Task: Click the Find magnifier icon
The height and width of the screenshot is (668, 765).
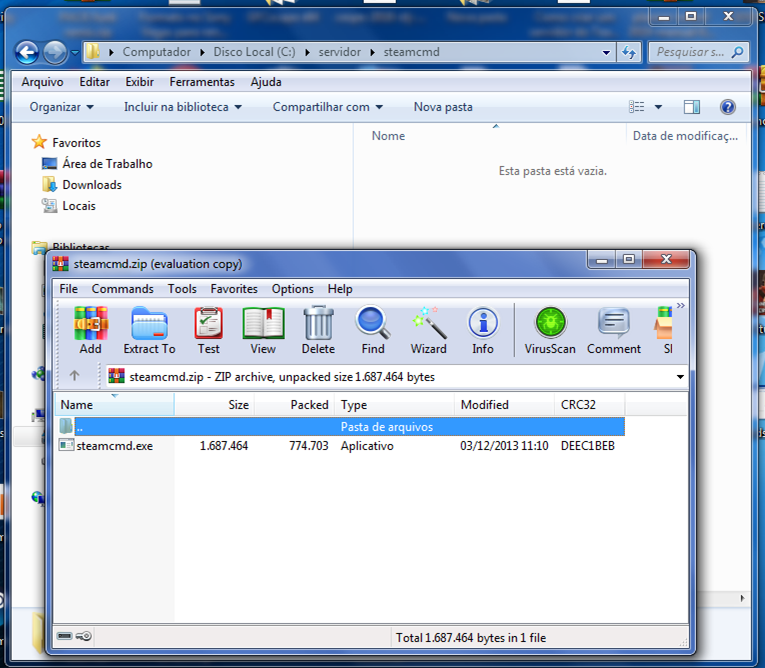Action: pos(373,329)
